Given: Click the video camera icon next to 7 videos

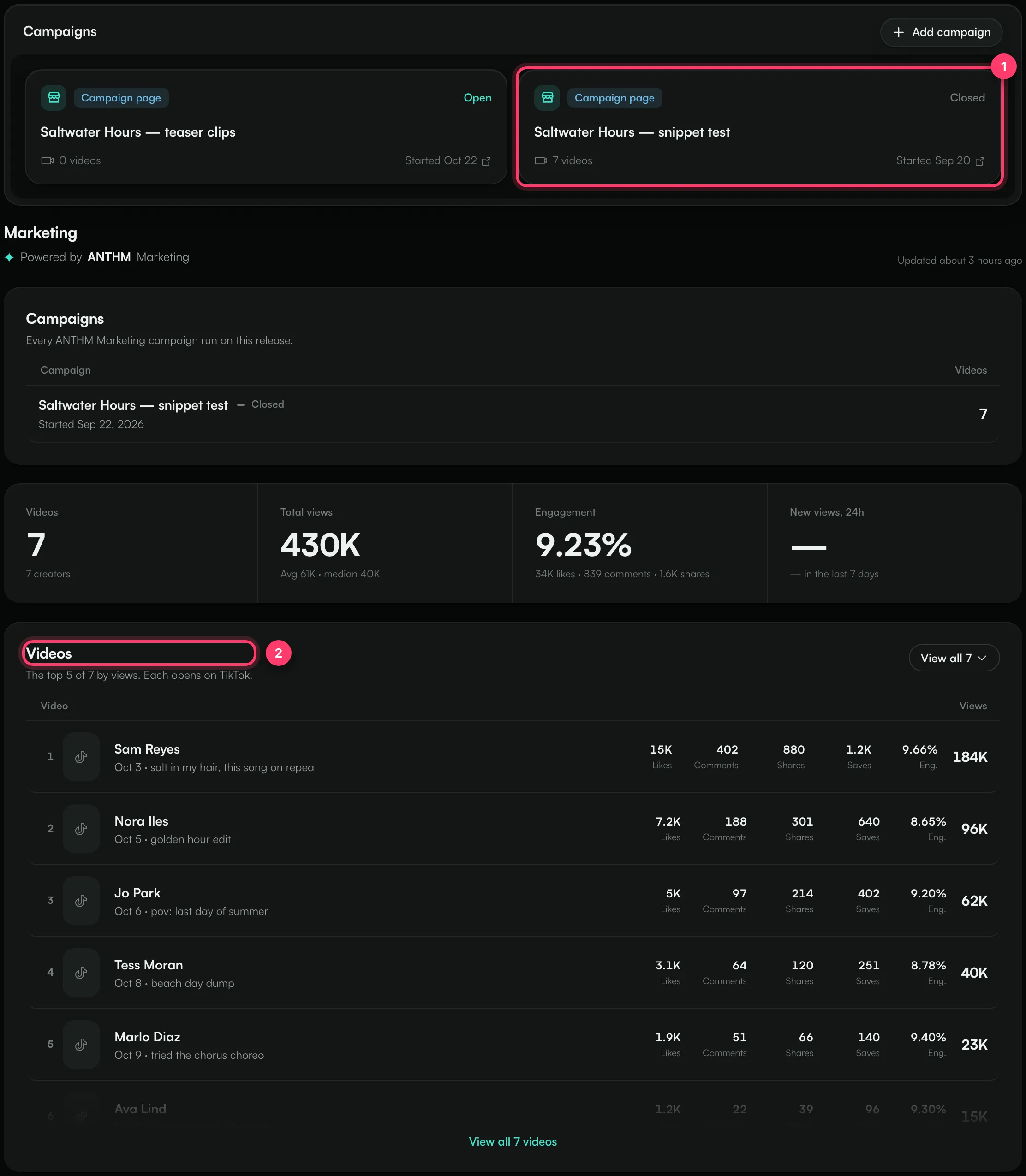Looking at the screenshot, I should click(541, 161).
